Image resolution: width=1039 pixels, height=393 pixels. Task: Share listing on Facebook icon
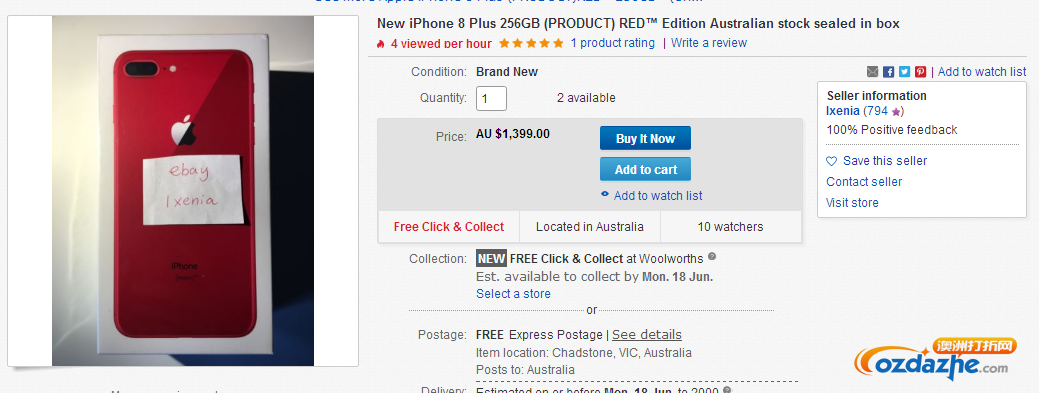[x=889, y=72]
